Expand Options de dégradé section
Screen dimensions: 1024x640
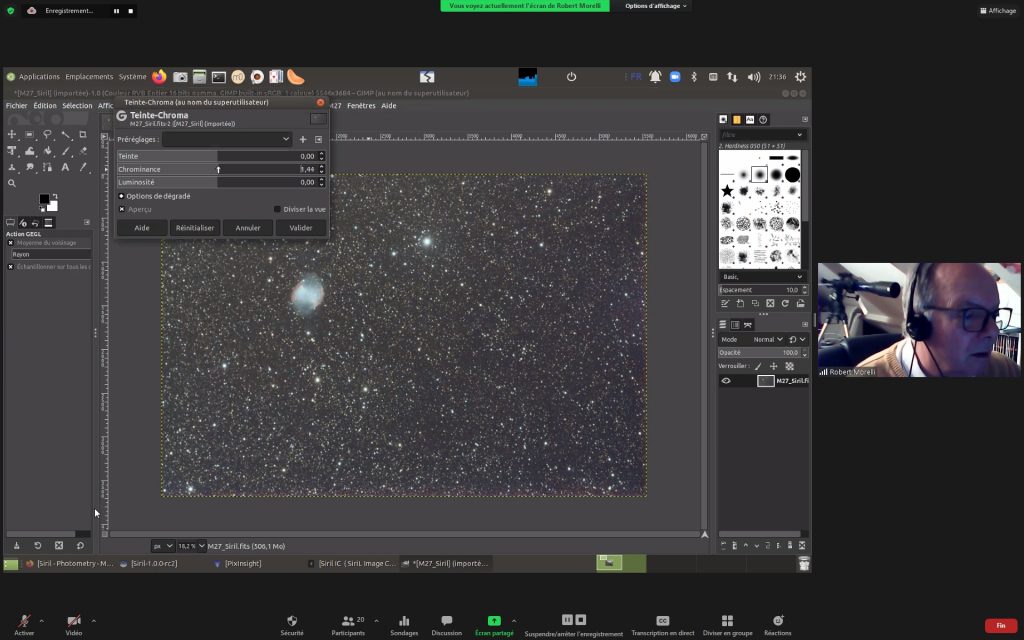coord(121,196)
